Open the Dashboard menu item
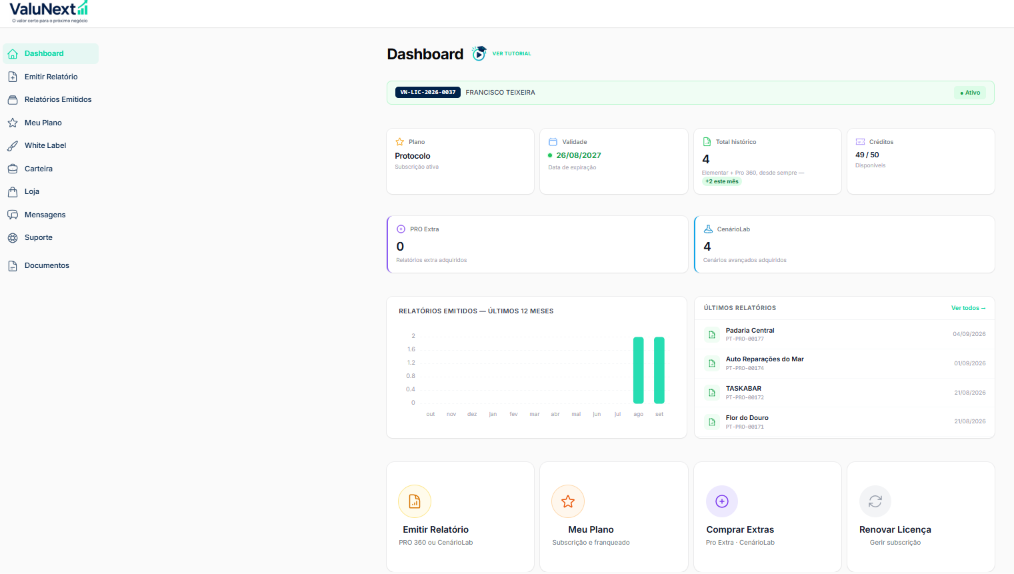This screenshot has width=1014, height=574. 51,54
